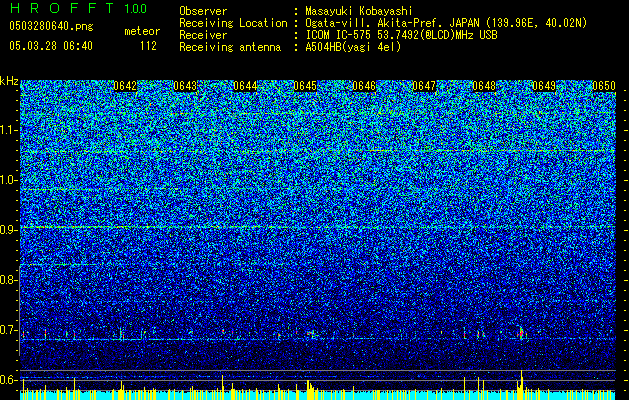The height and width of the screenshot is (400, 629).
Task: Click the 0647 time marker
Action: 424,86
